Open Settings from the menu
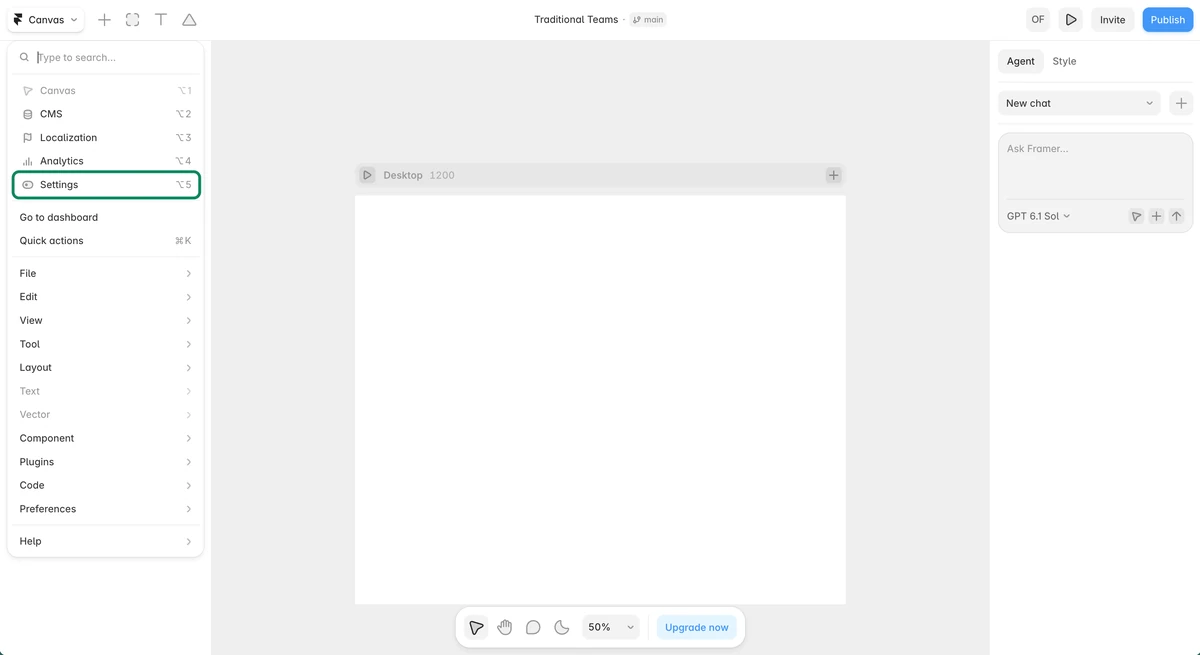 click(105, 185)
